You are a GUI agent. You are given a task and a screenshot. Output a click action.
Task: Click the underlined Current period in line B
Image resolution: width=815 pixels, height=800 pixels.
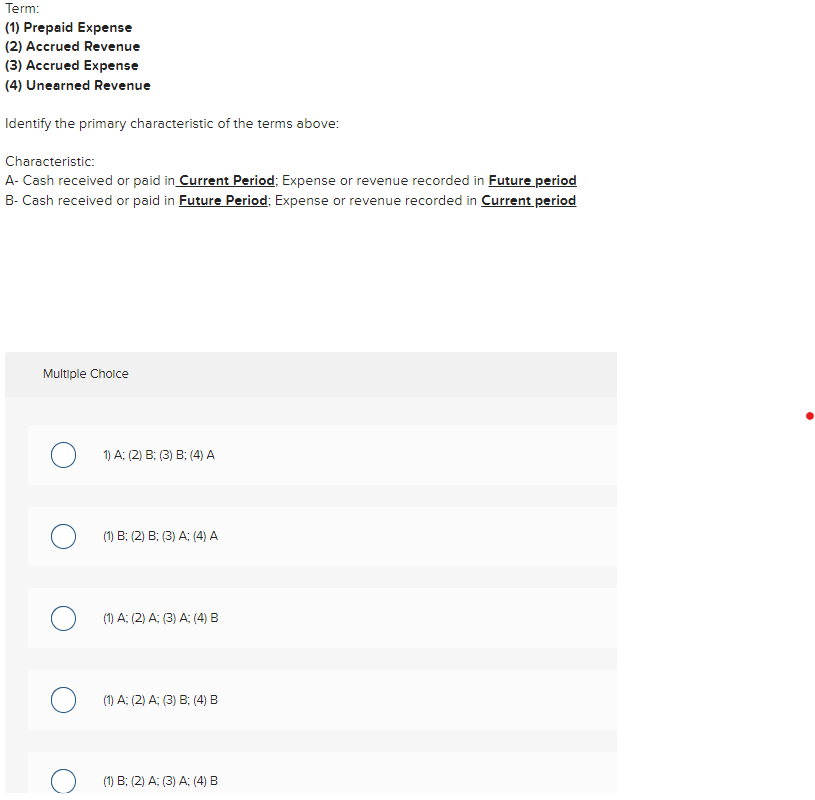click(x=528, y=200)
